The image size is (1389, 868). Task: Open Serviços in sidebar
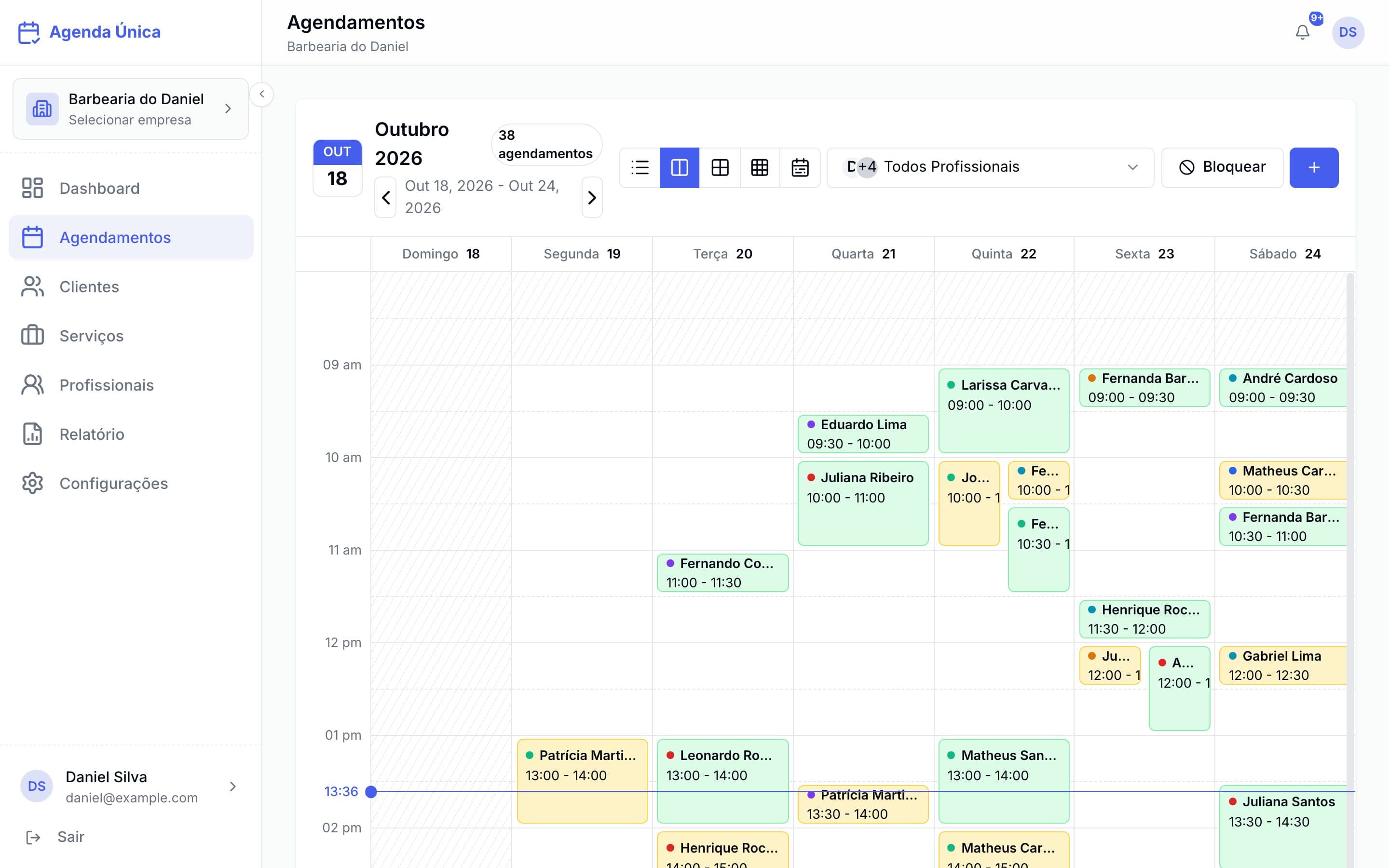[131, 336]
